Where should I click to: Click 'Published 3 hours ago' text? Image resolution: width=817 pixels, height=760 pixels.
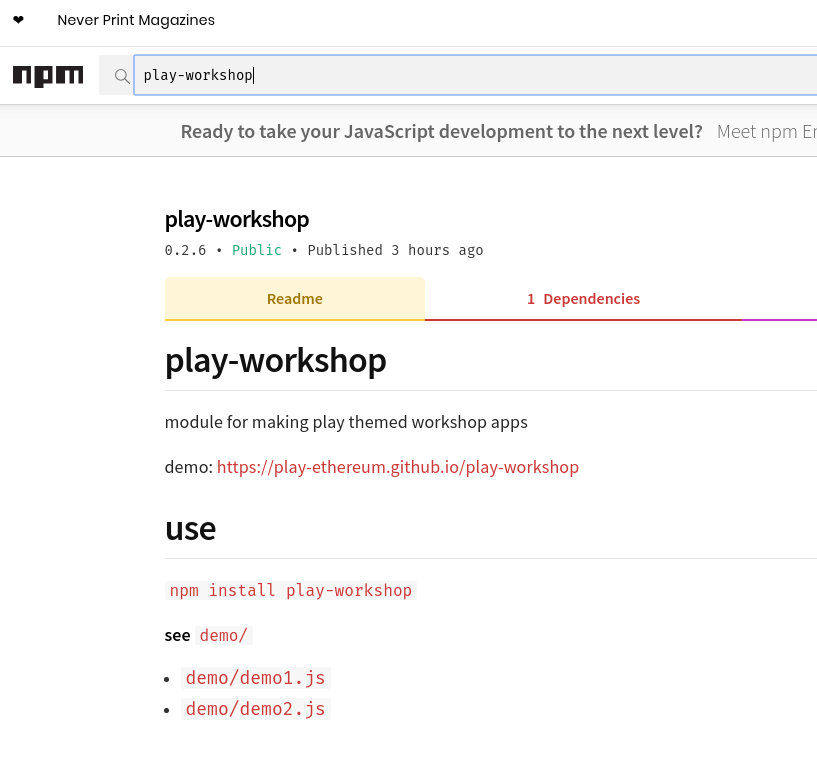point(395,250)
